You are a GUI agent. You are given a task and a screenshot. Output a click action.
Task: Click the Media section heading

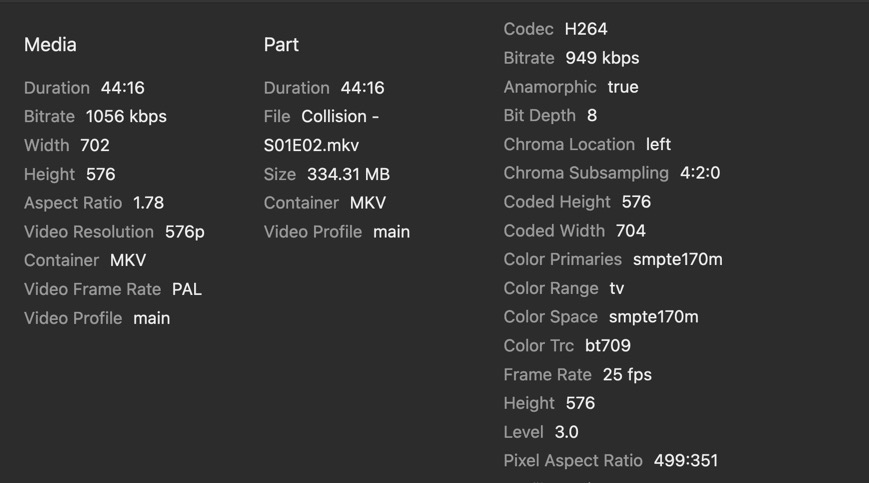[x=50, y=45]
